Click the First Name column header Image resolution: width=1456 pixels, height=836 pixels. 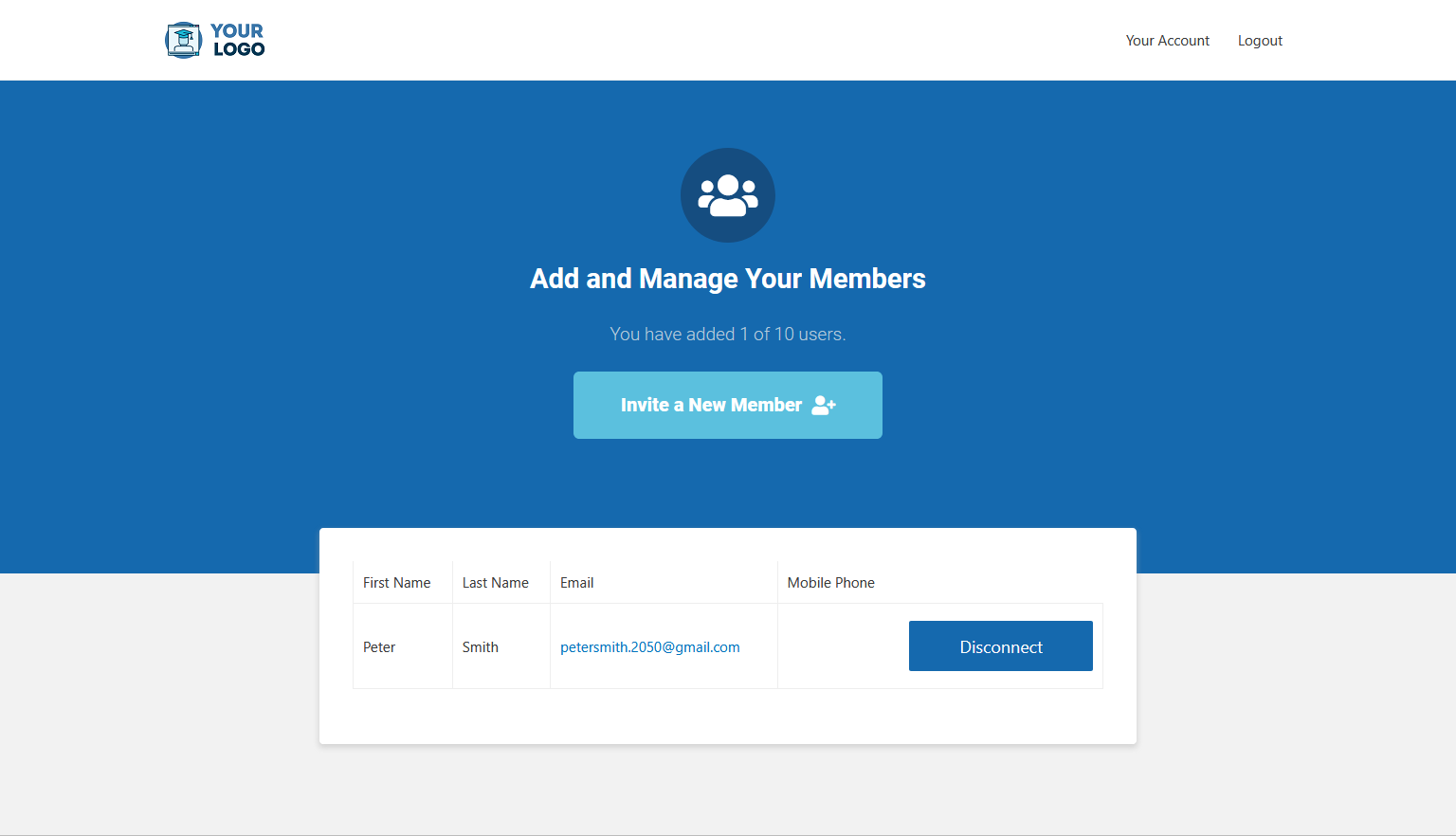pyautogui.click(x=396, y=583)
